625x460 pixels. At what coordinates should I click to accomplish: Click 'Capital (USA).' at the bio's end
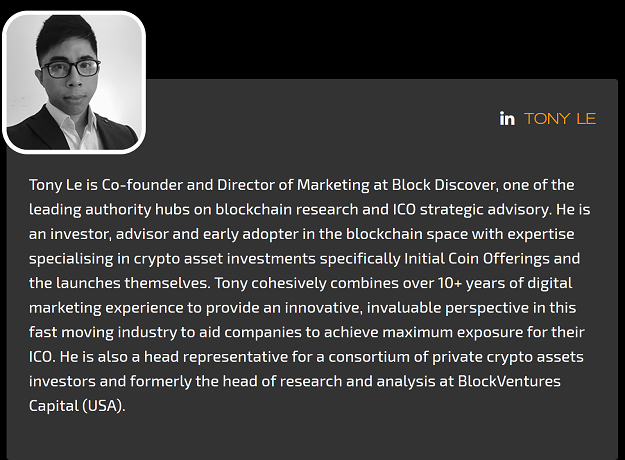pos(77,406)
